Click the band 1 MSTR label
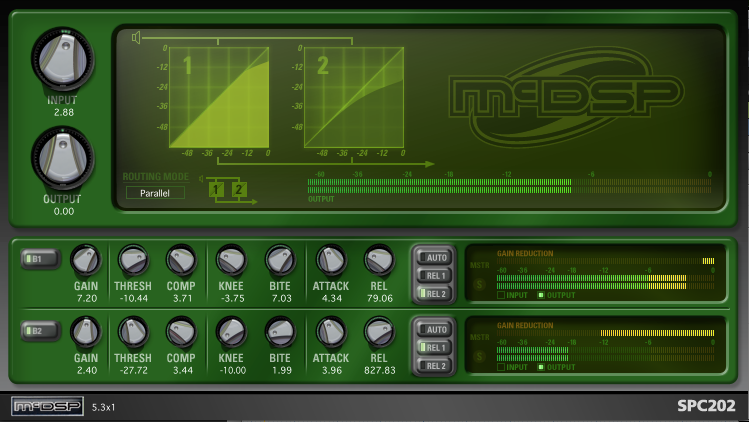Image resolution: width=749 pixels, height=422 pixels. 480,265
